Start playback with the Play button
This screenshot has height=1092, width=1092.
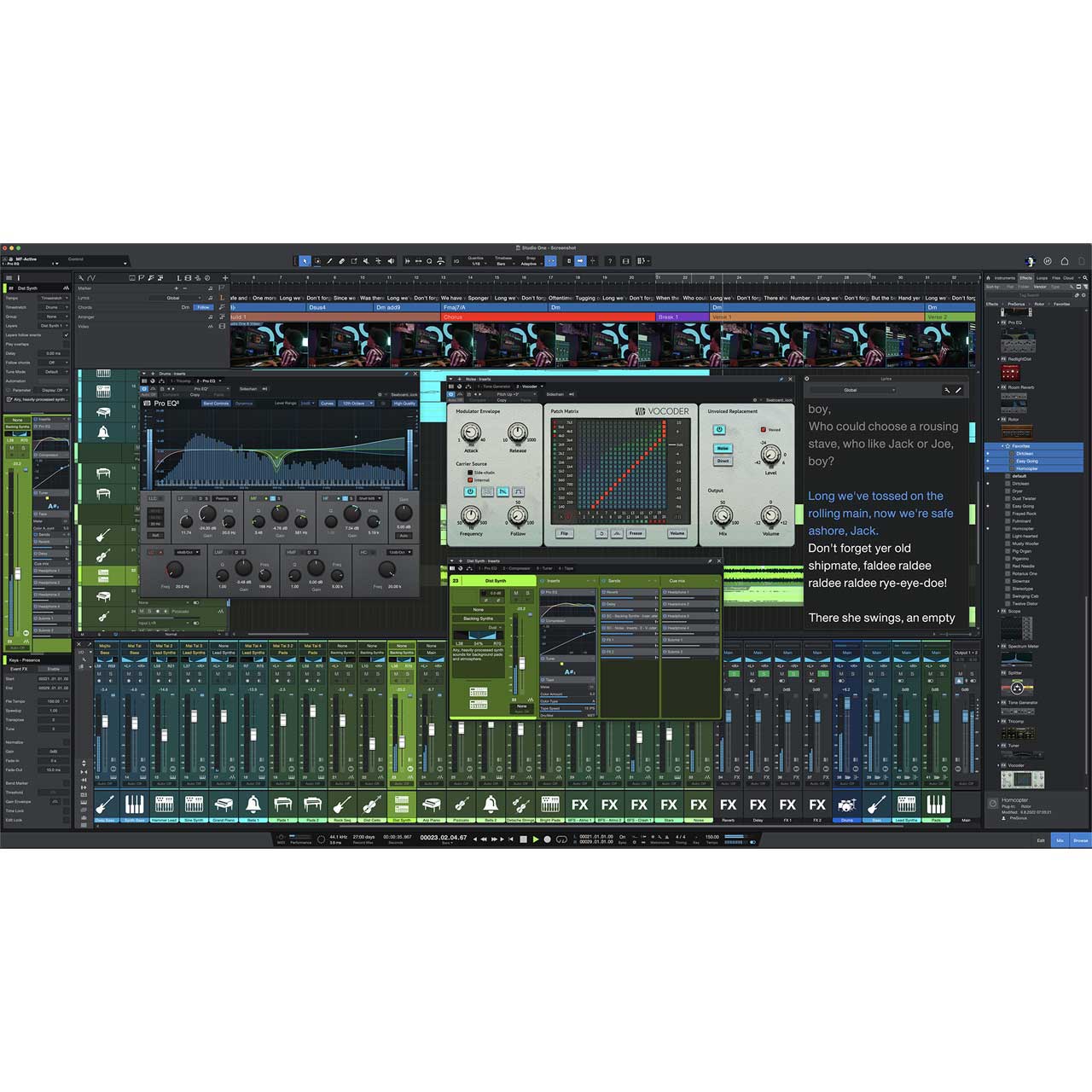536,839
